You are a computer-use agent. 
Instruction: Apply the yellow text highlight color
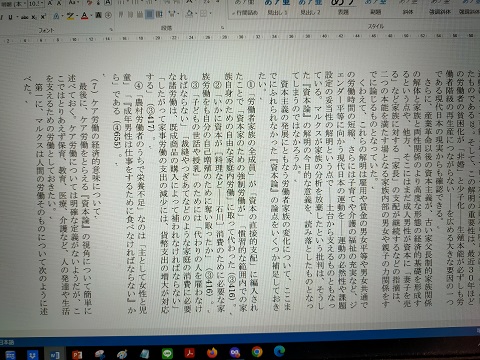point(70,16)
